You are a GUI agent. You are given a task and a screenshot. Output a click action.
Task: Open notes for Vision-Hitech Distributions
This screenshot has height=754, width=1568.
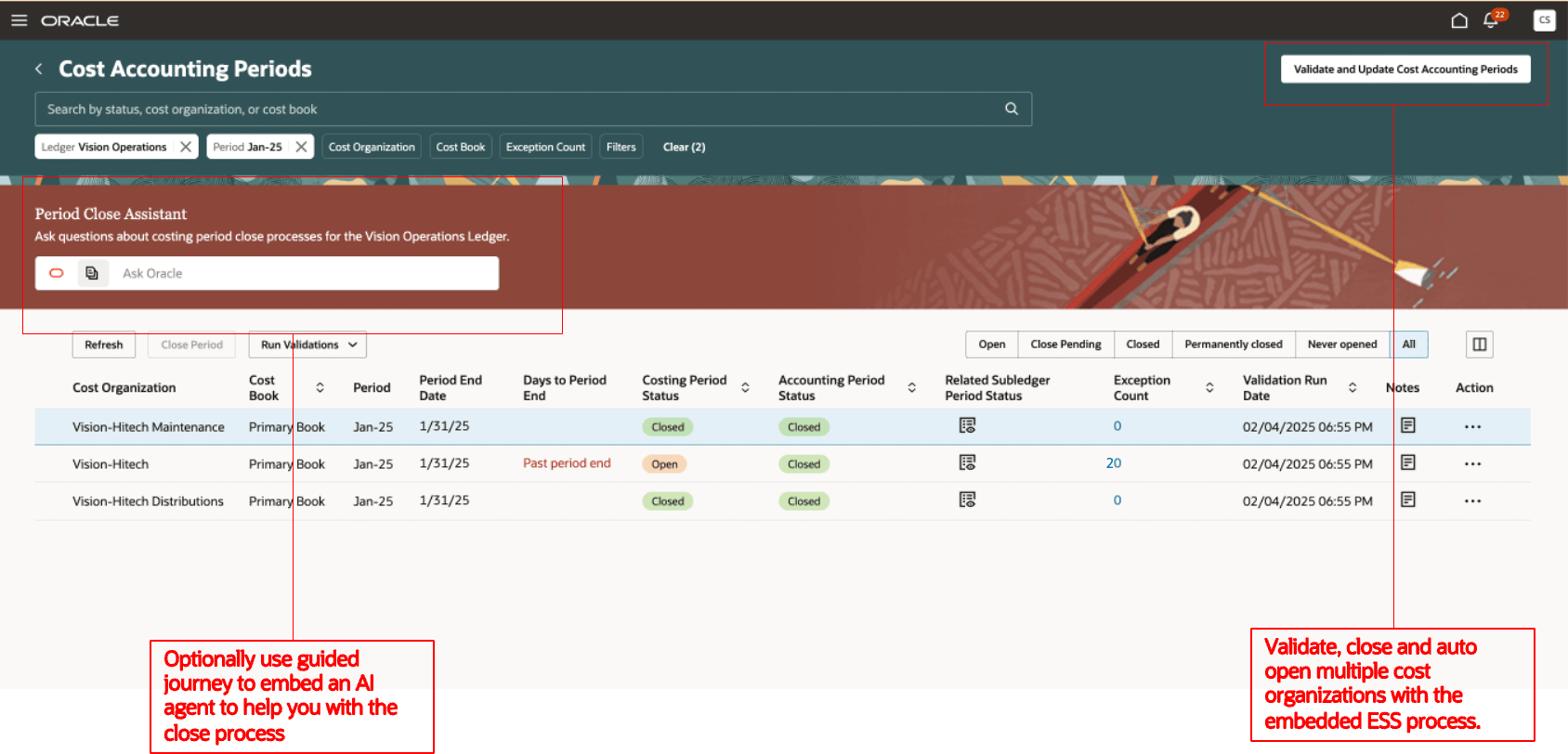point(1408,500)
